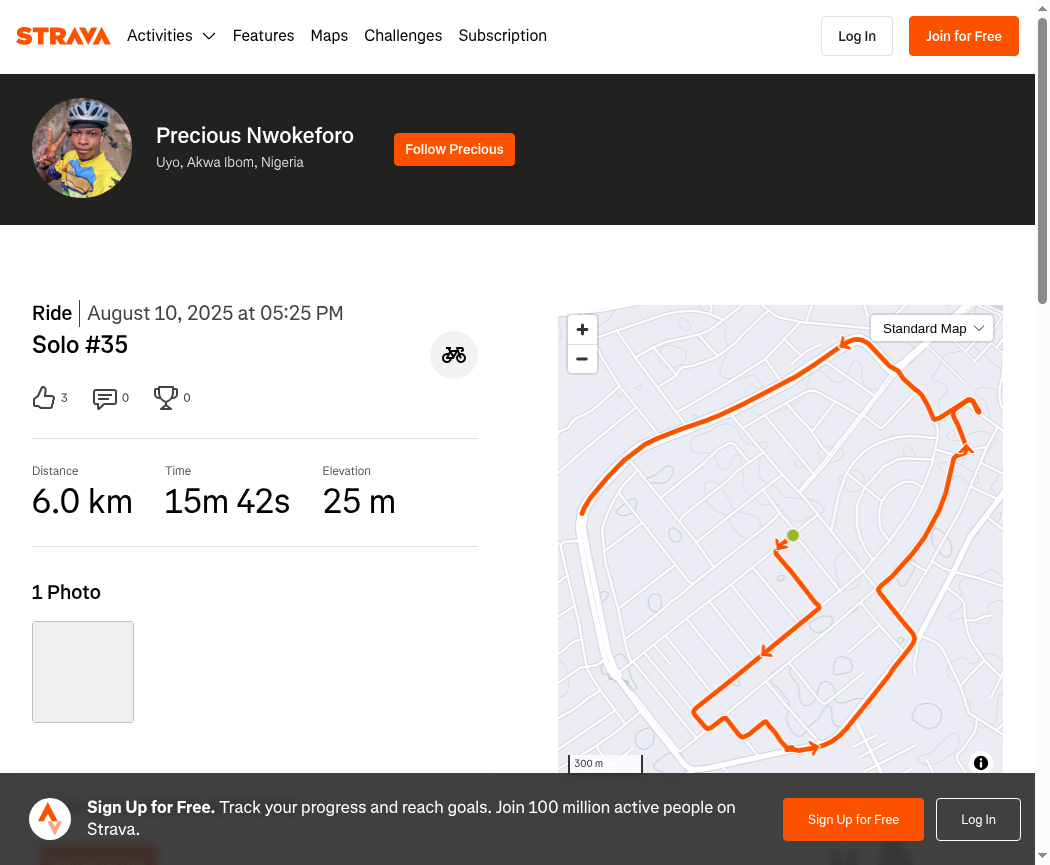Give kudos with the thumbs-up icon
Image resolution: width=1050 pixels, height=865 pixels.
(43, 398)
